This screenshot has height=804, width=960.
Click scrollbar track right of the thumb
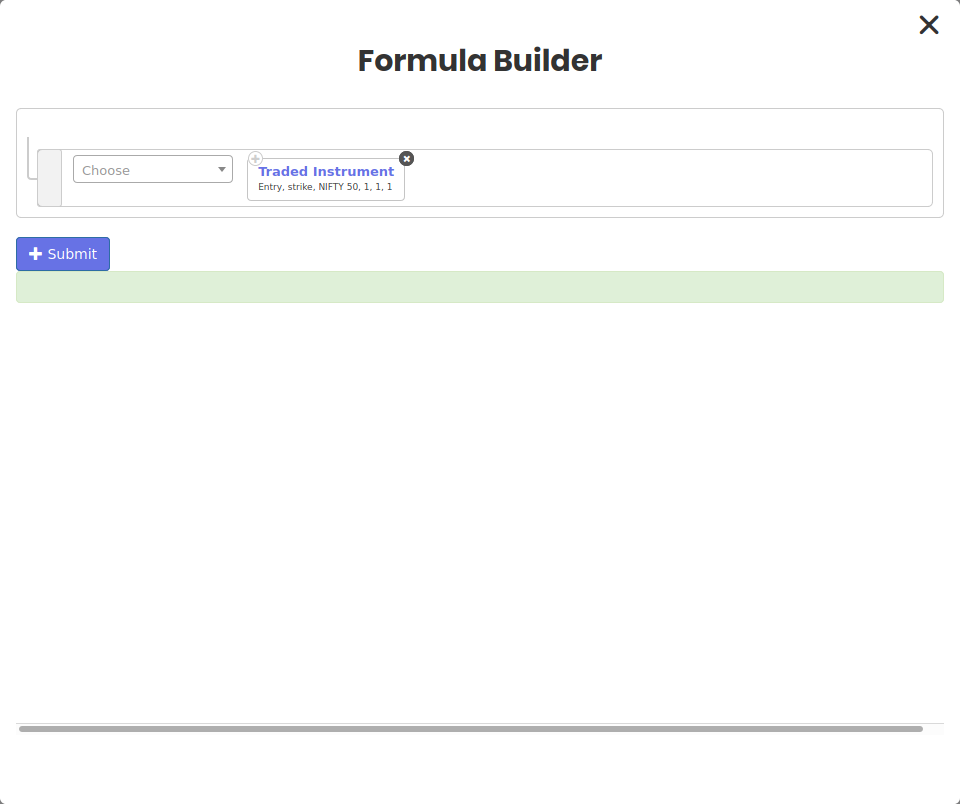point(933,729)
